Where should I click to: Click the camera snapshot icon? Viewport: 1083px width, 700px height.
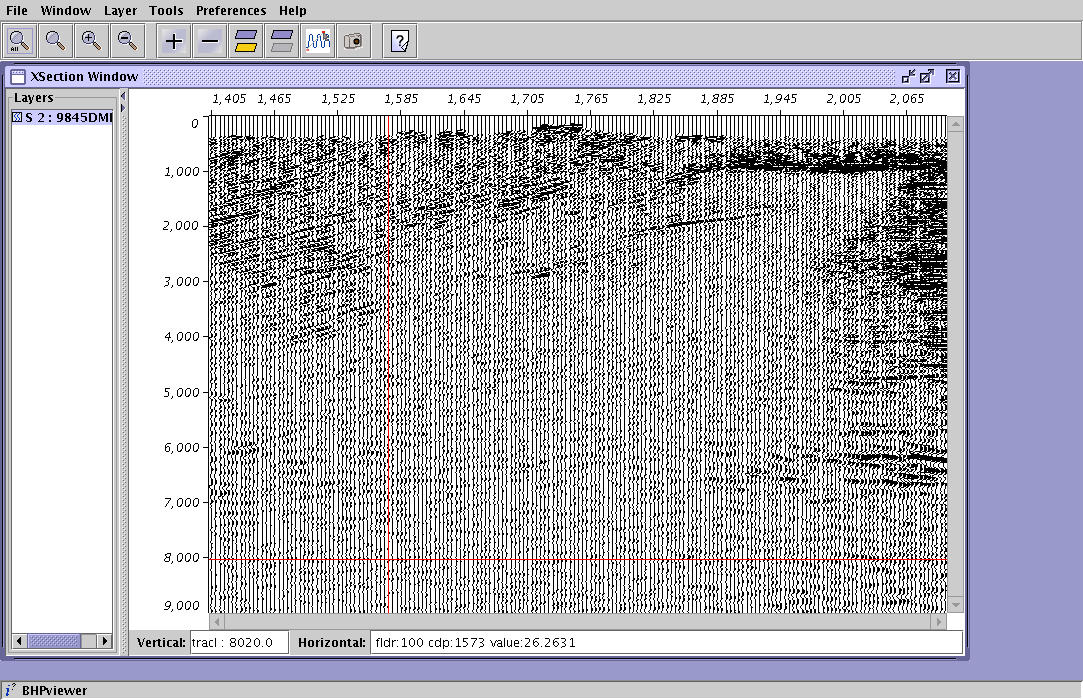pyautogui.click(x=354, y=41)
